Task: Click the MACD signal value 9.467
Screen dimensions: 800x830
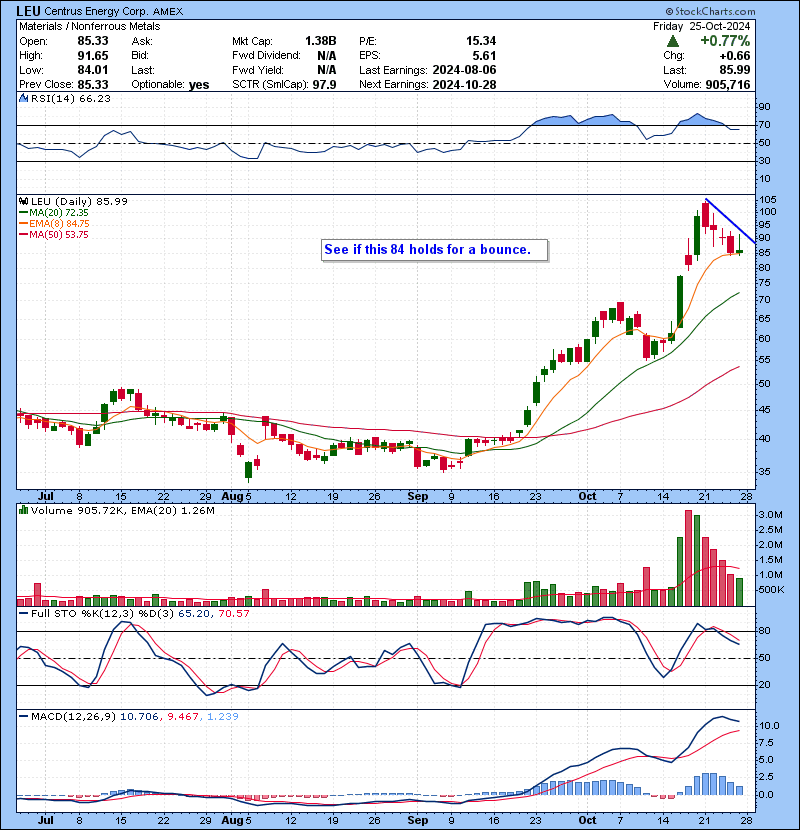Action: click(183, 716)
